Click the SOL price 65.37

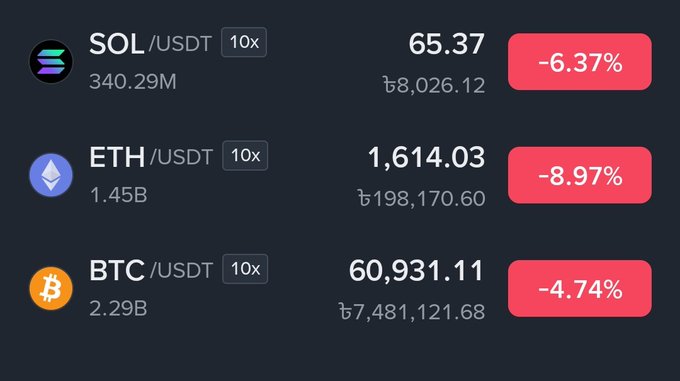(446, 44)
